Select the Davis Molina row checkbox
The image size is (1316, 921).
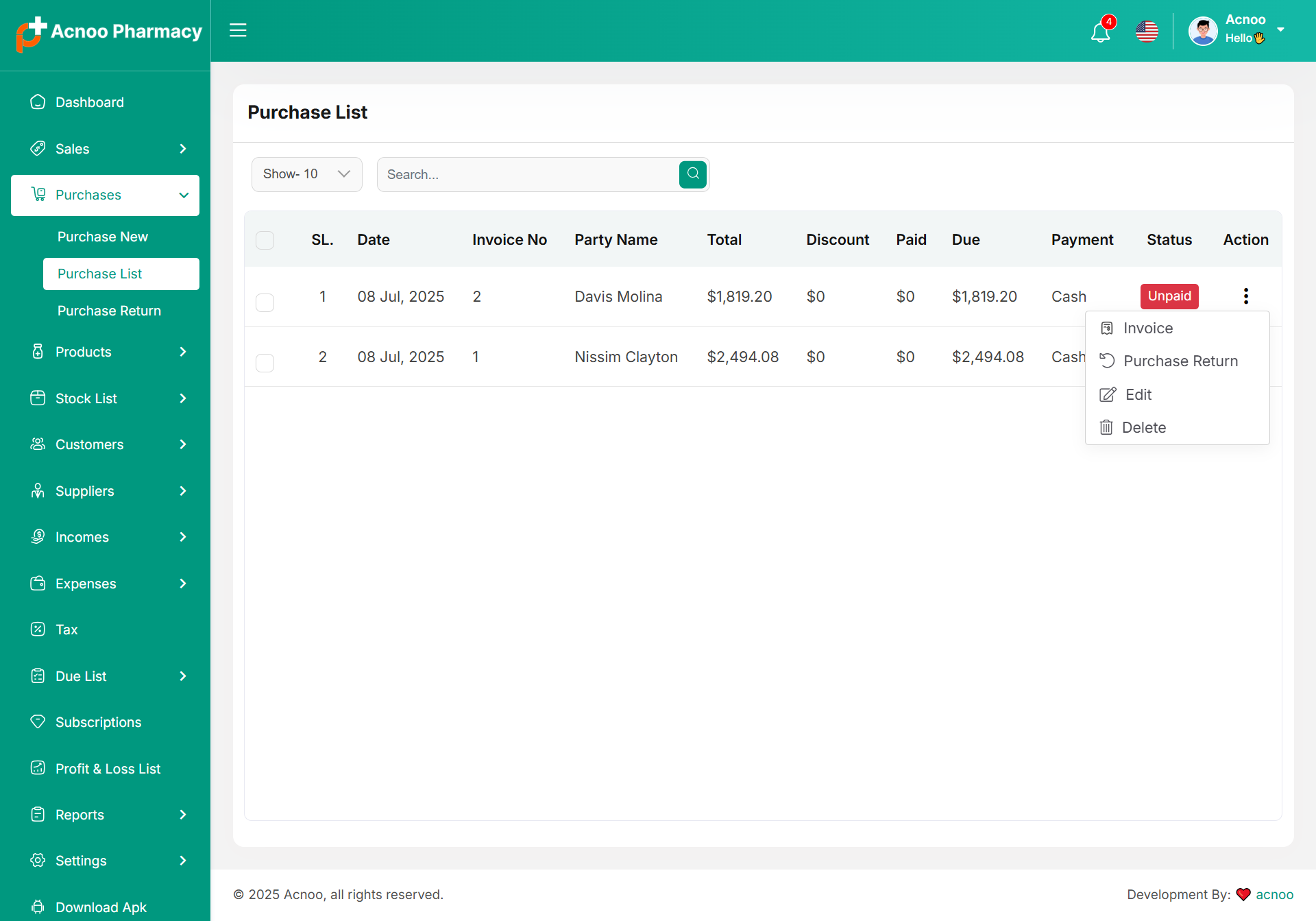(265, 302)
